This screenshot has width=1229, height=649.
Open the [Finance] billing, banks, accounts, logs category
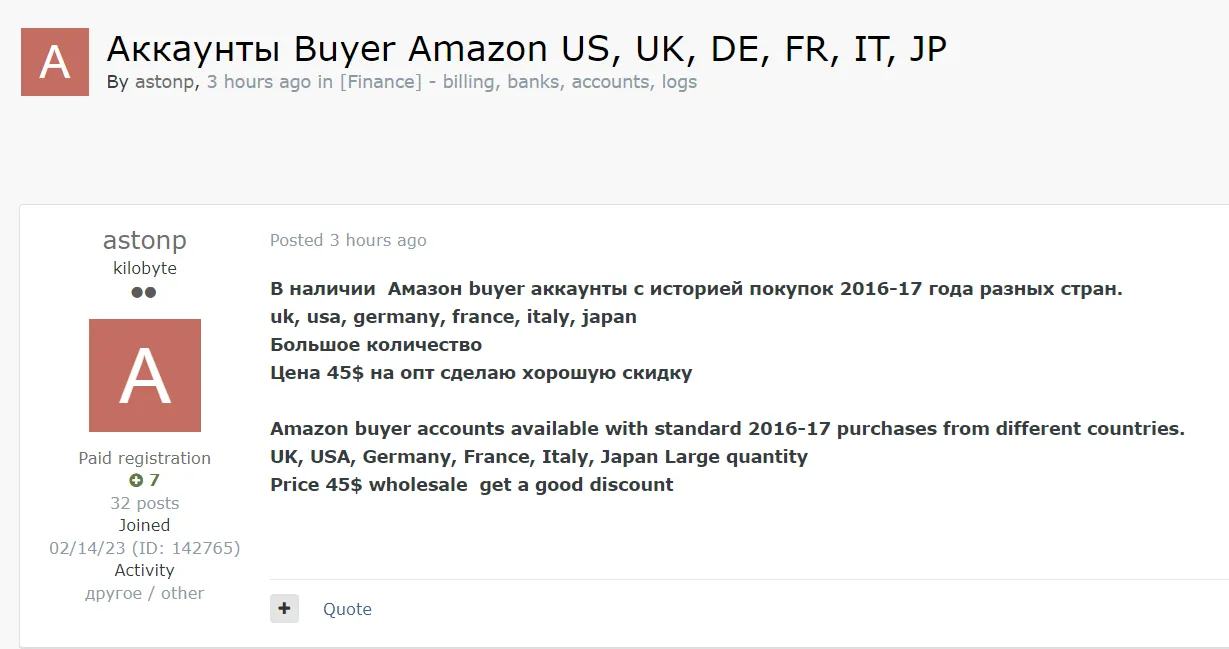click(518, 82)
